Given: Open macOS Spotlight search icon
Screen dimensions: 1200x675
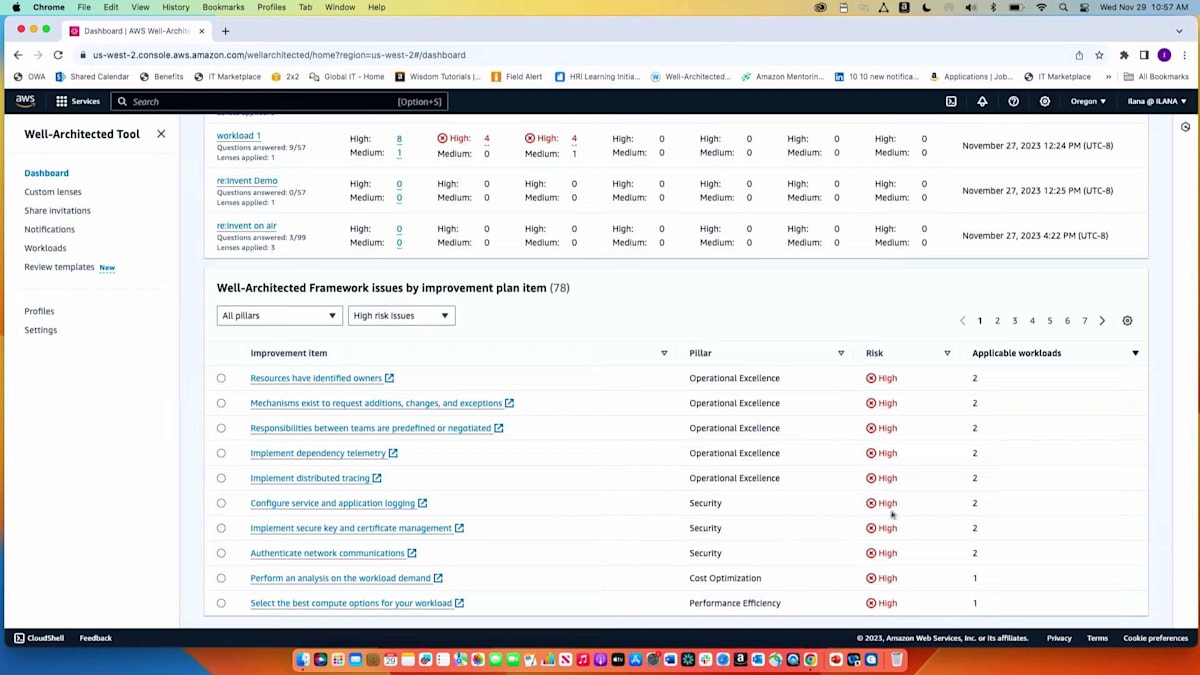Looking at the screenshot, I should [x=1063, y=7].
